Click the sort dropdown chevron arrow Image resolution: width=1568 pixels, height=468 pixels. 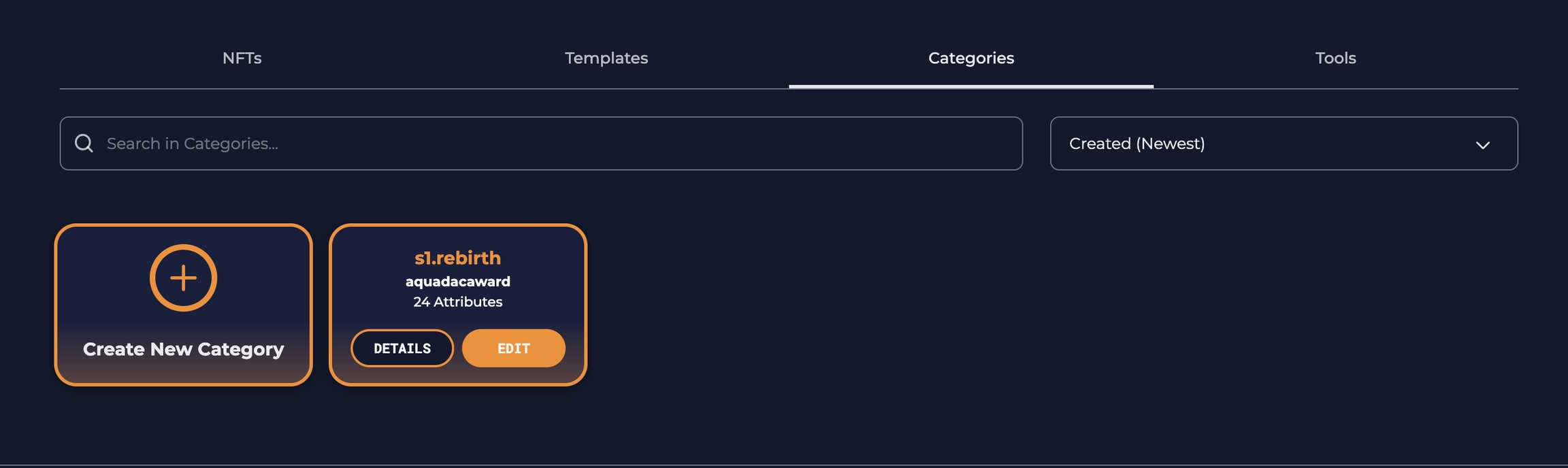(1482, 145)
